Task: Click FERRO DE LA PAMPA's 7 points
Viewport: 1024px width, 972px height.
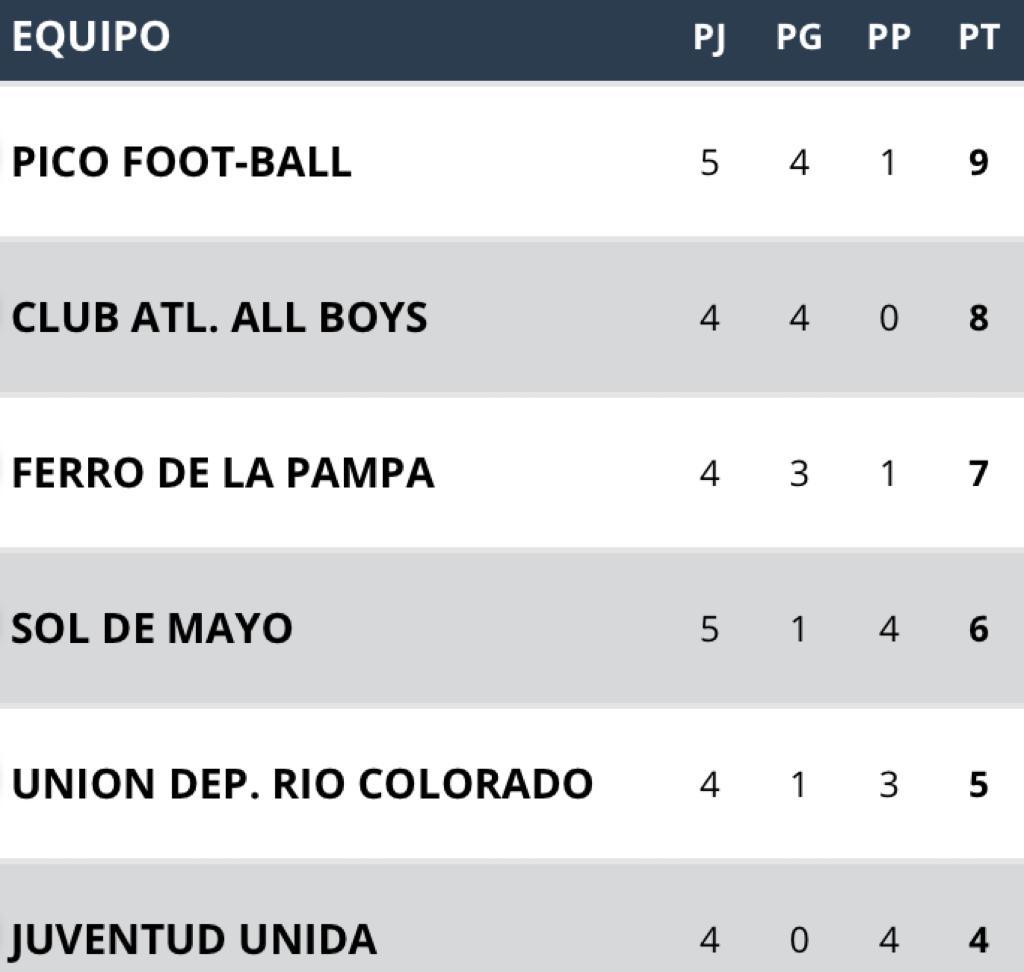Action: pos(978,473)
